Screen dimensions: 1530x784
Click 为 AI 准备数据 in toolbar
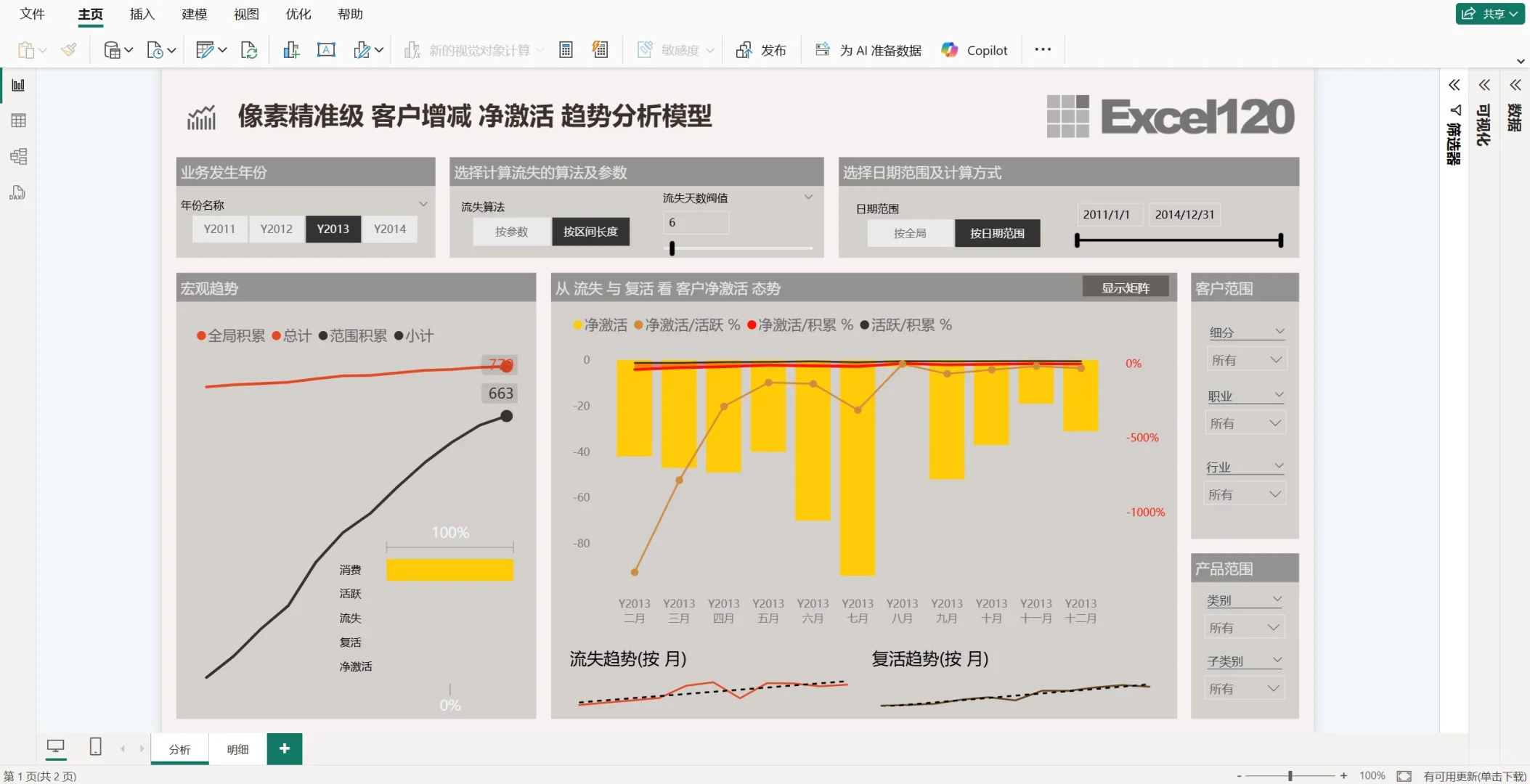pos(868,49)
